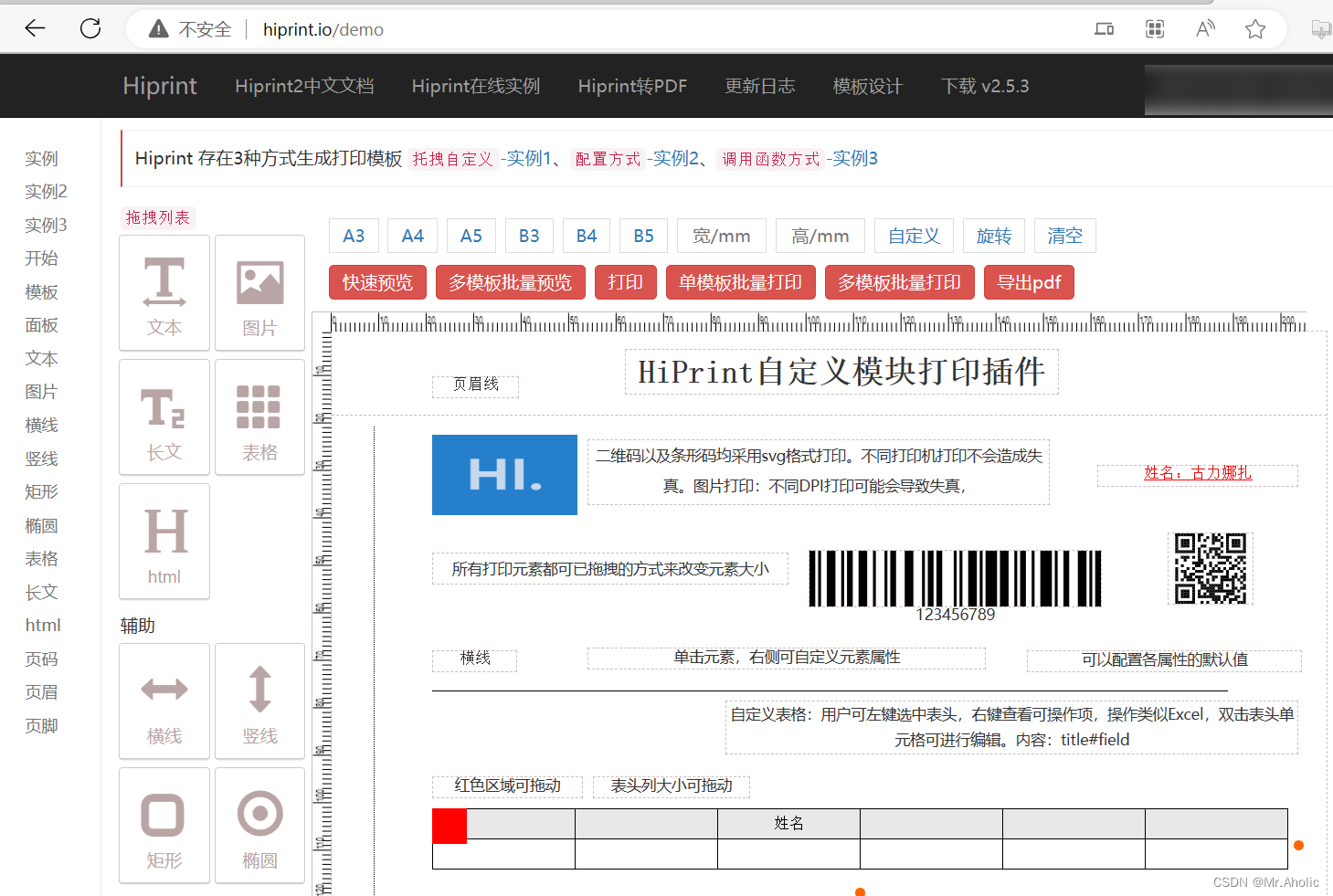Select the 文本 text drag element

click(164, 293)
